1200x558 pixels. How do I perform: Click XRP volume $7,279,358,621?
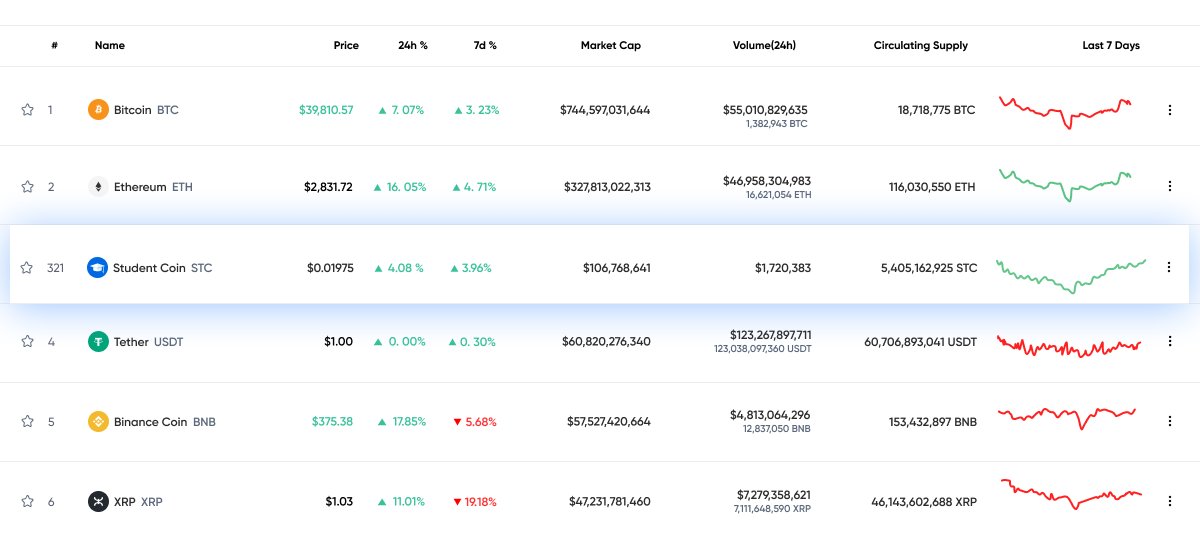tap(774, 494)
